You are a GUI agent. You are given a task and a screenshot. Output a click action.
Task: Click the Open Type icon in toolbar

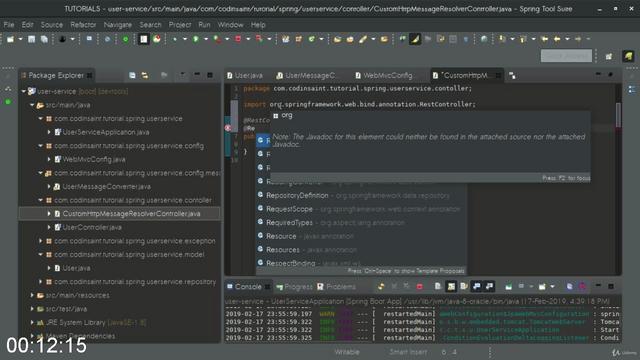(337, 39)
